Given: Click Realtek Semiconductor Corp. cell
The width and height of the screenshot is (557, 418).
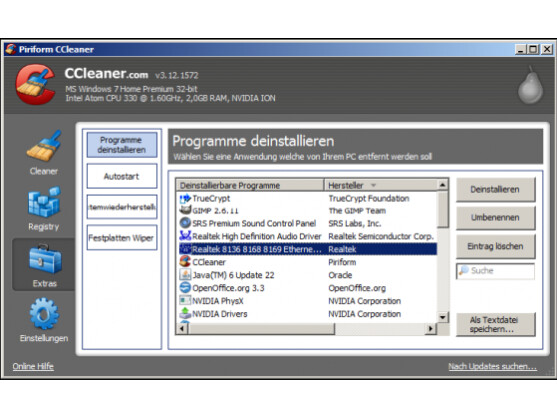Looking at the screenshot, I should point(381,236).
